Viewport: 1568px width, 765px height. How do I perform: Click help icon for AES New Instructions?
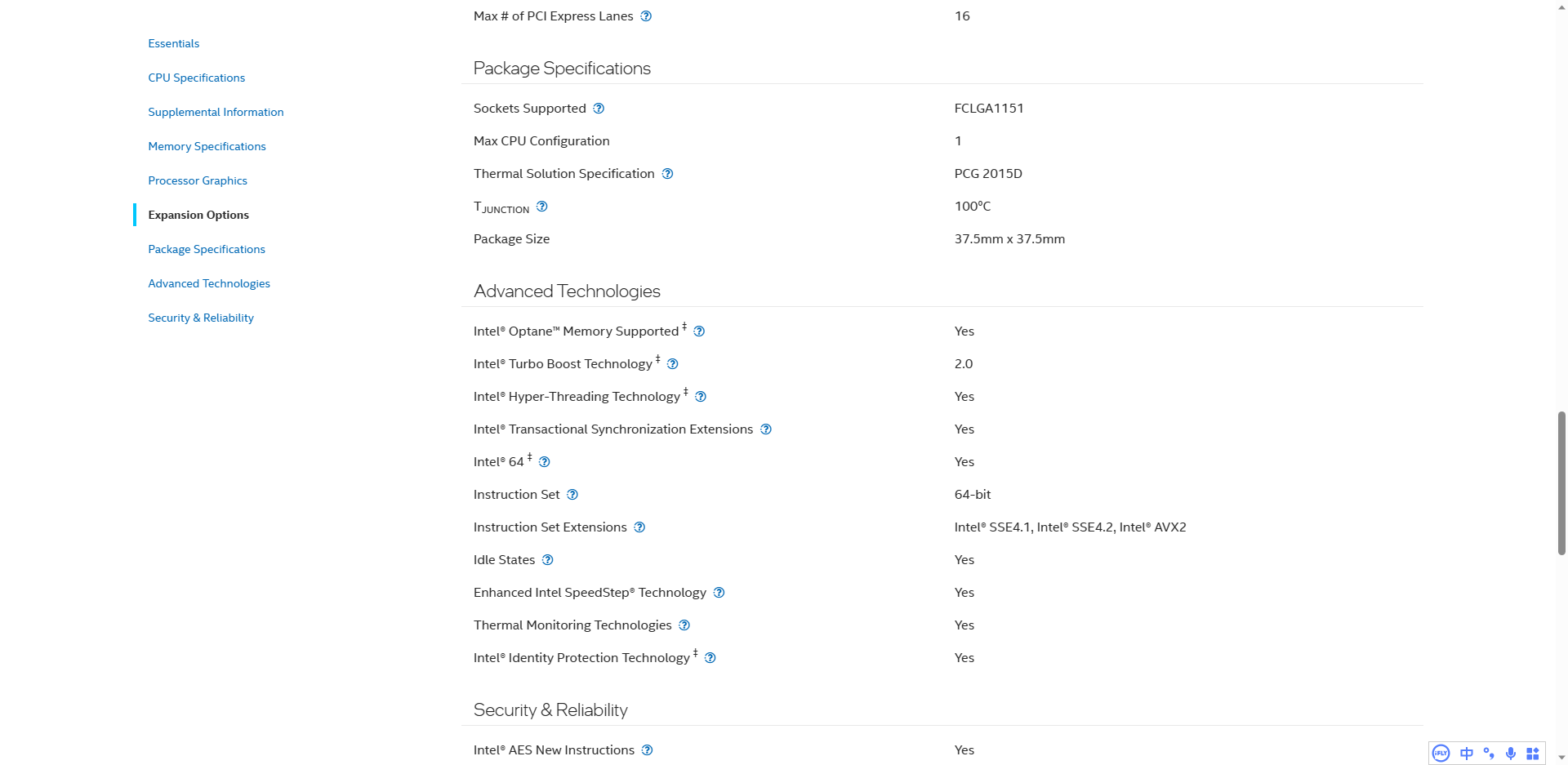tap(647, 750)
